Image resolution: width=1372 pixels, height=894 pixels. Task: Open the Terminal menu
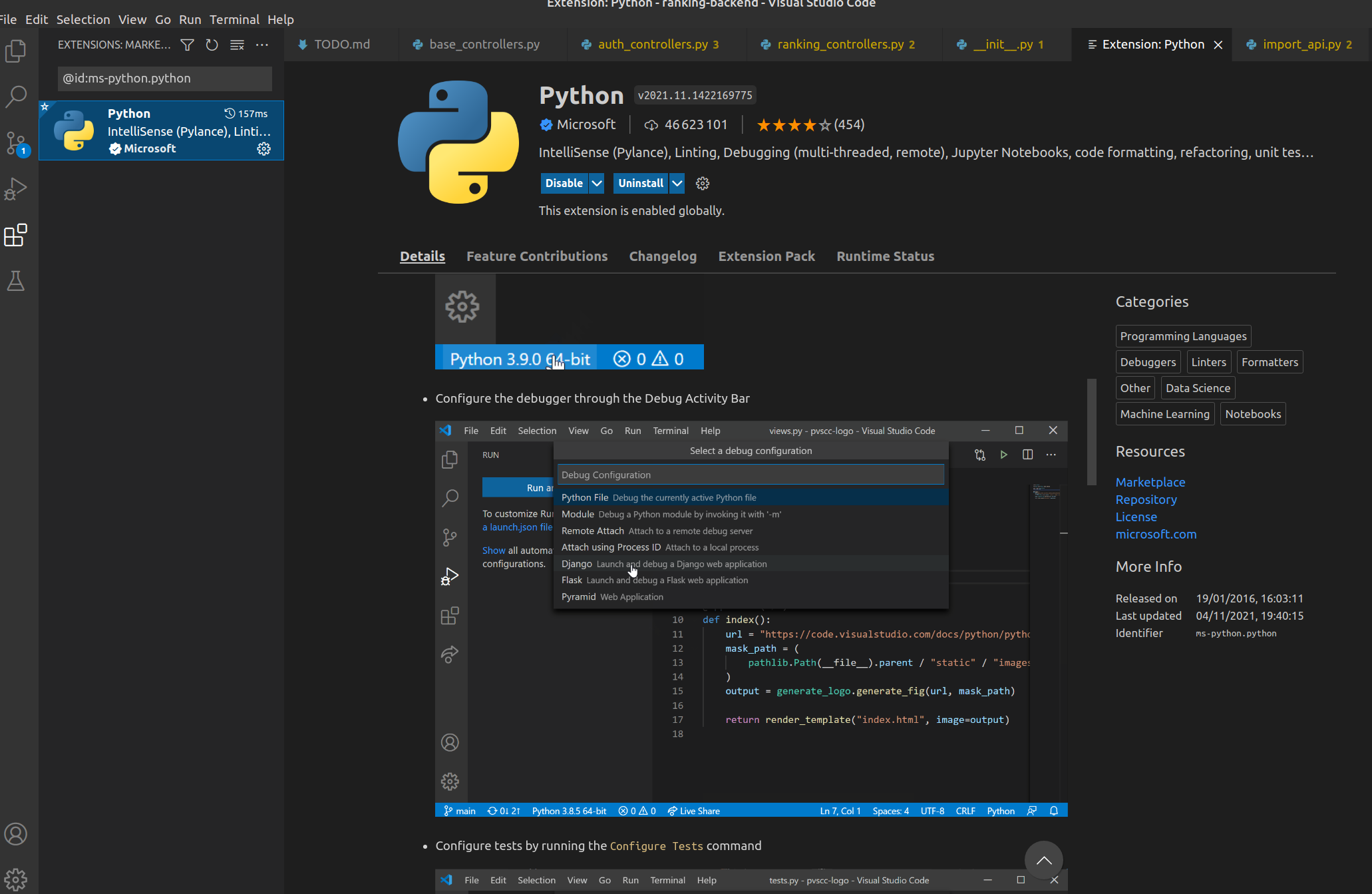tap(234, 19)
